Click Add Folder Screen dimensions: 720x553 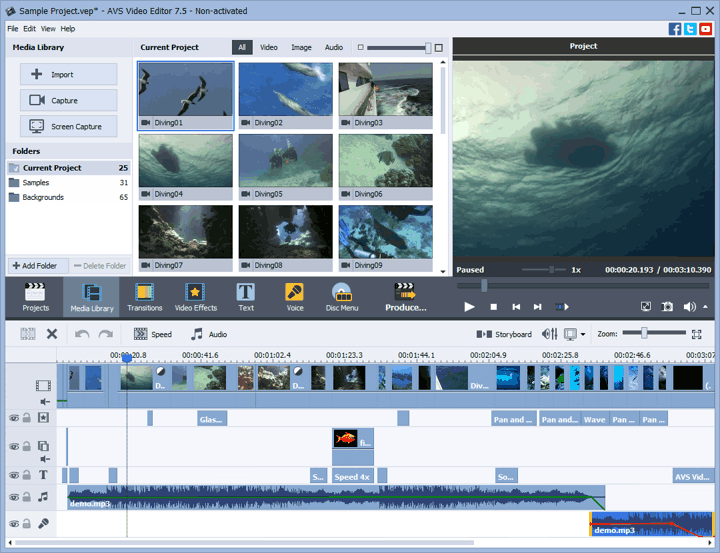38,265
